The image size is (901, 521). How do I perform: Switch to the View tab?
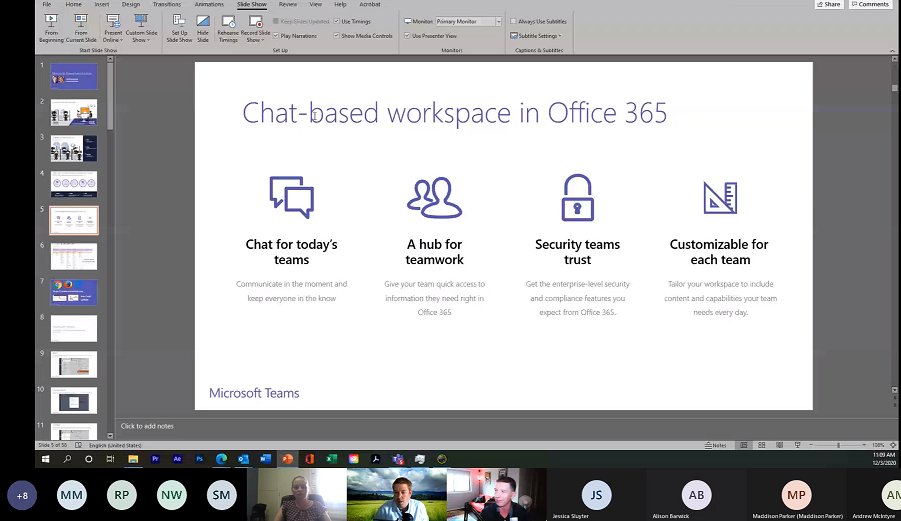click(x=316, y=4)
